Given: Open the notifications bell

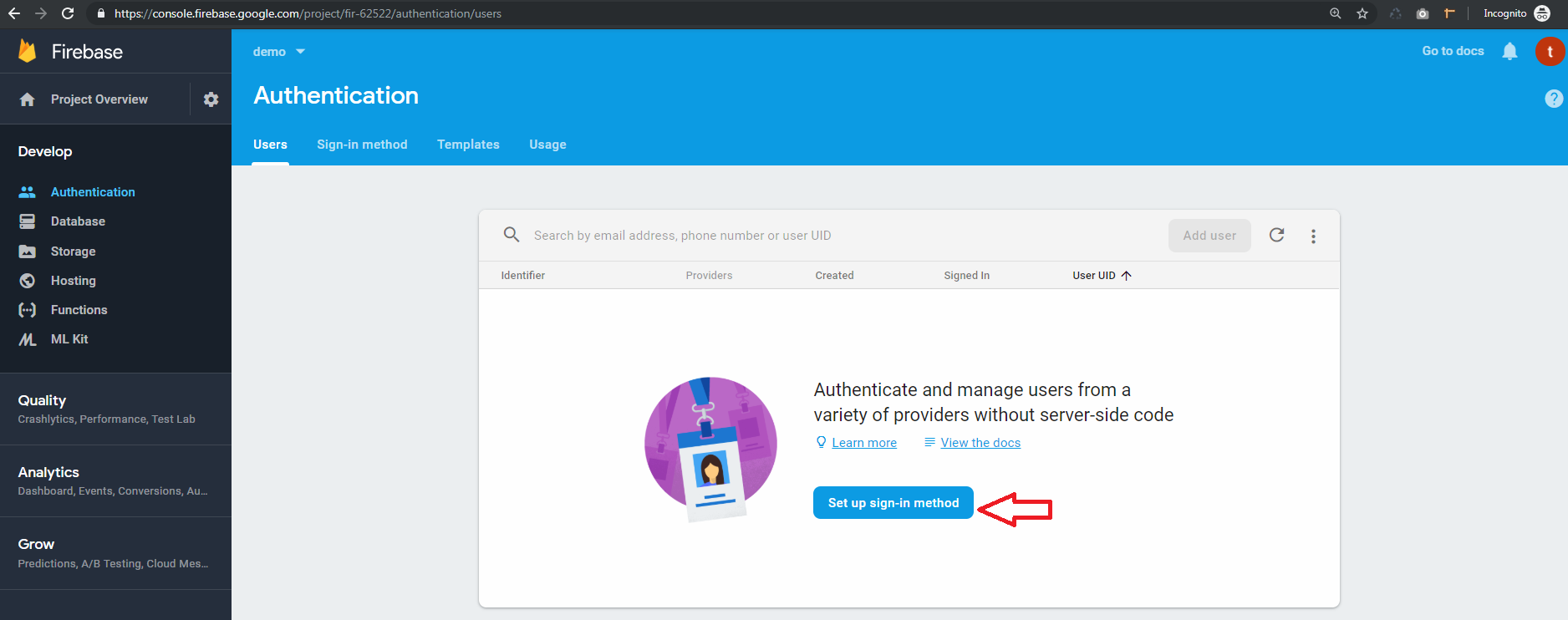Looking at the screenshot, I should 1509,52.
